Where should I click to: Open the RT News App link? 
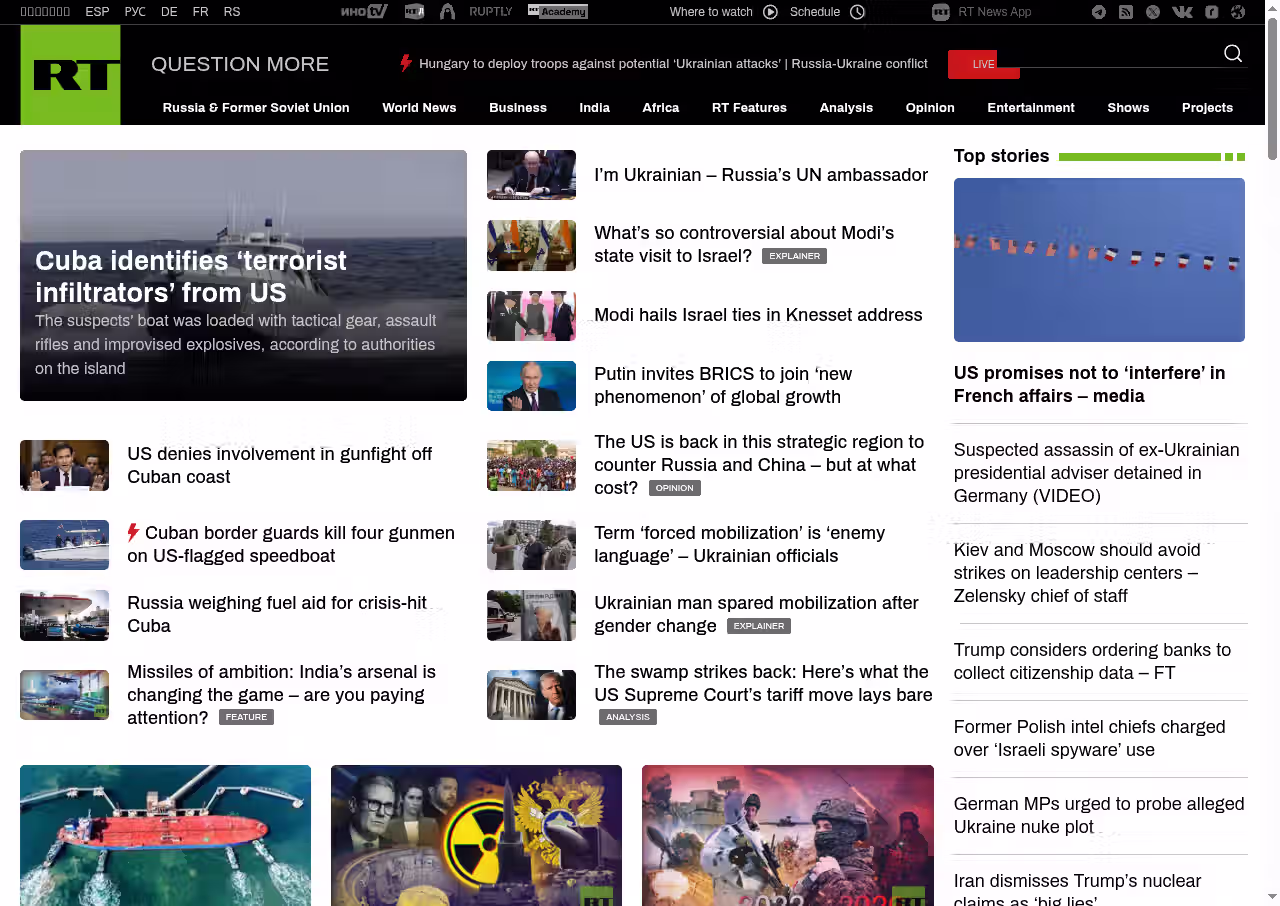click(982, 12)
